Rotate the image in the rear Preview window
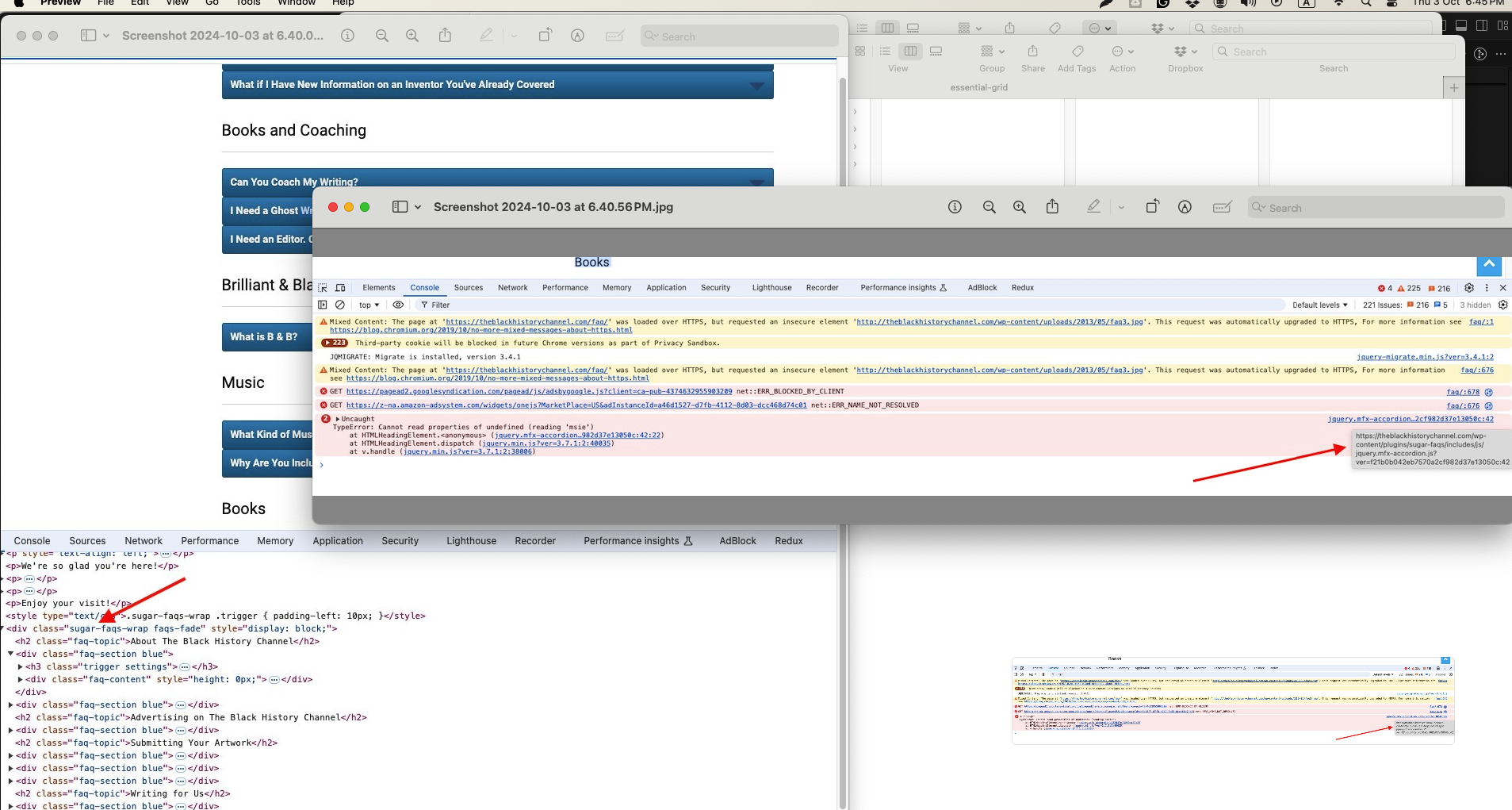1512x810 pixels. [x=545, y=35]
